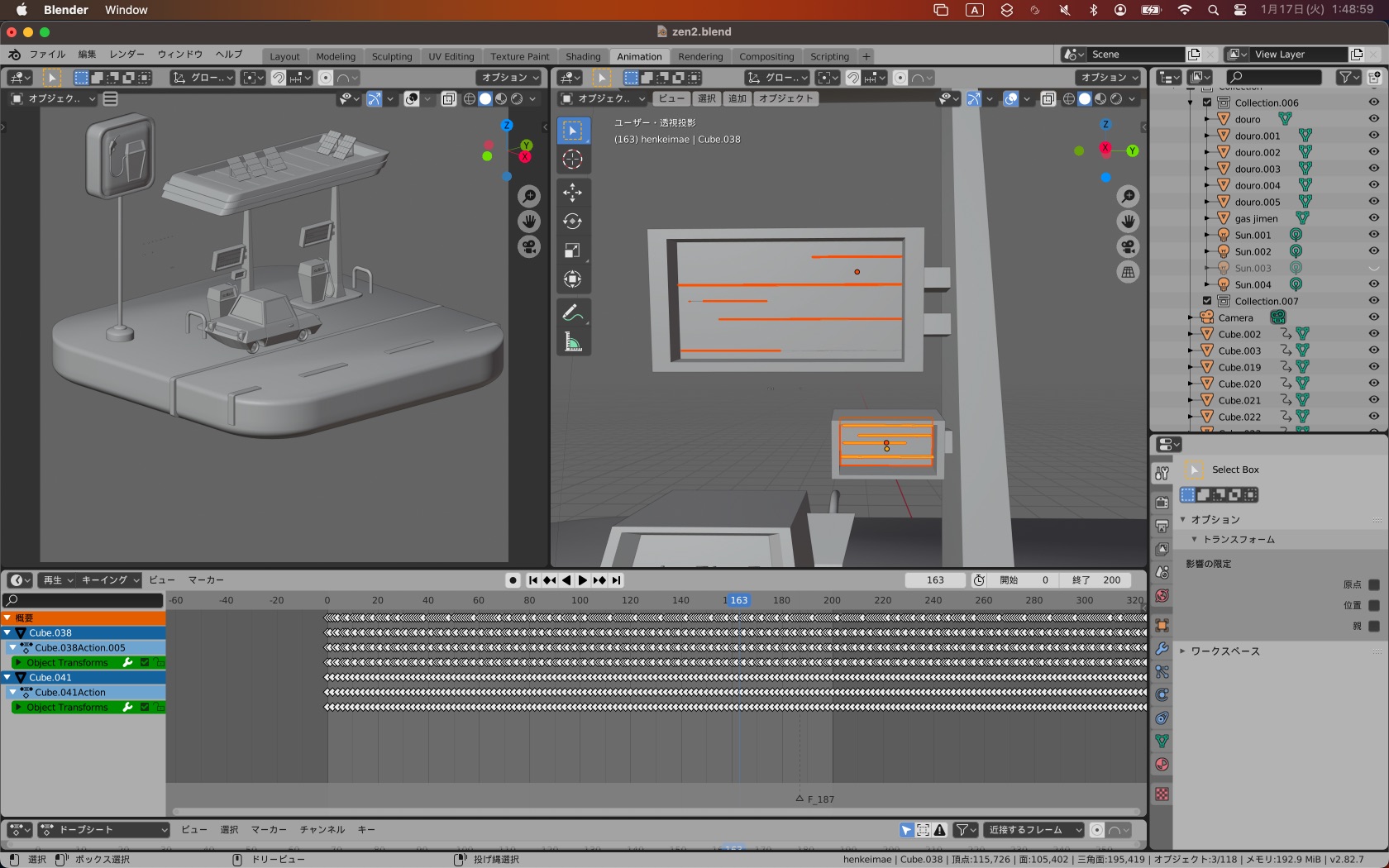Screen dimensions: 1389x868
Task: Select the Rotate tool in viewport toolbar
Action: click(572, 222)
